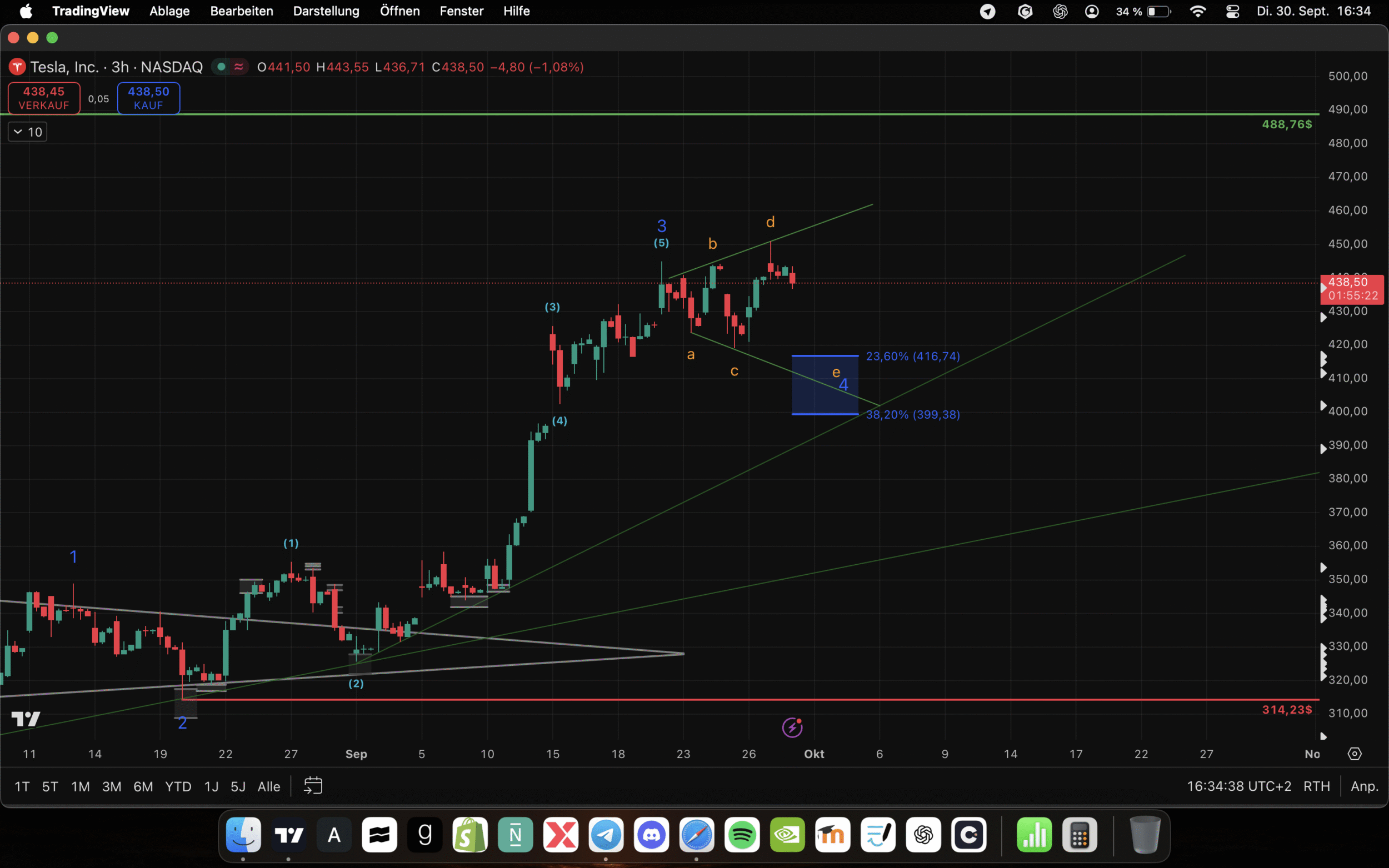Click the green market status dot icon

coord(221,67)
